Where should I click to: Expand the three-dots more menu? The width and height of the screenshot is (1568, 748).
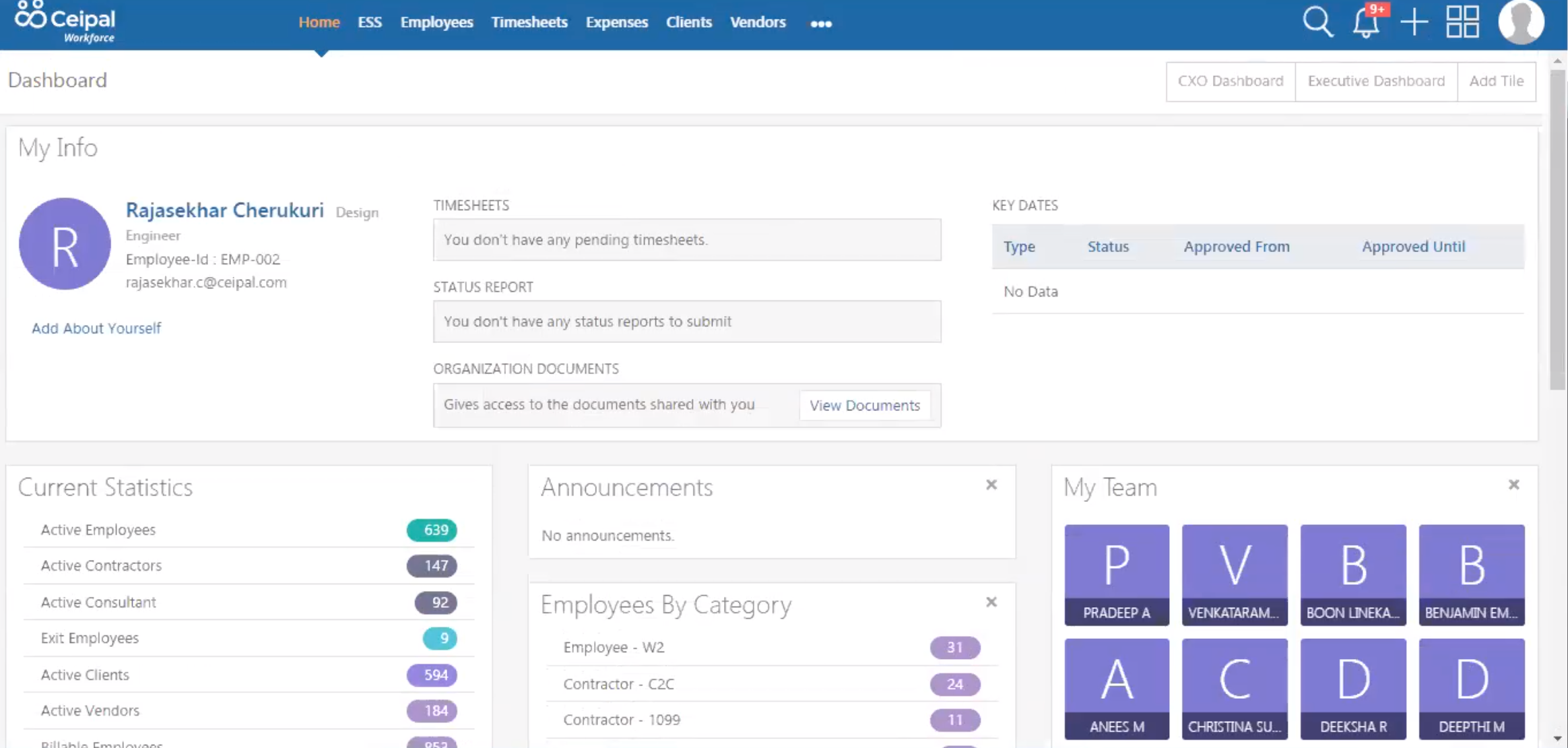point(820,24)
